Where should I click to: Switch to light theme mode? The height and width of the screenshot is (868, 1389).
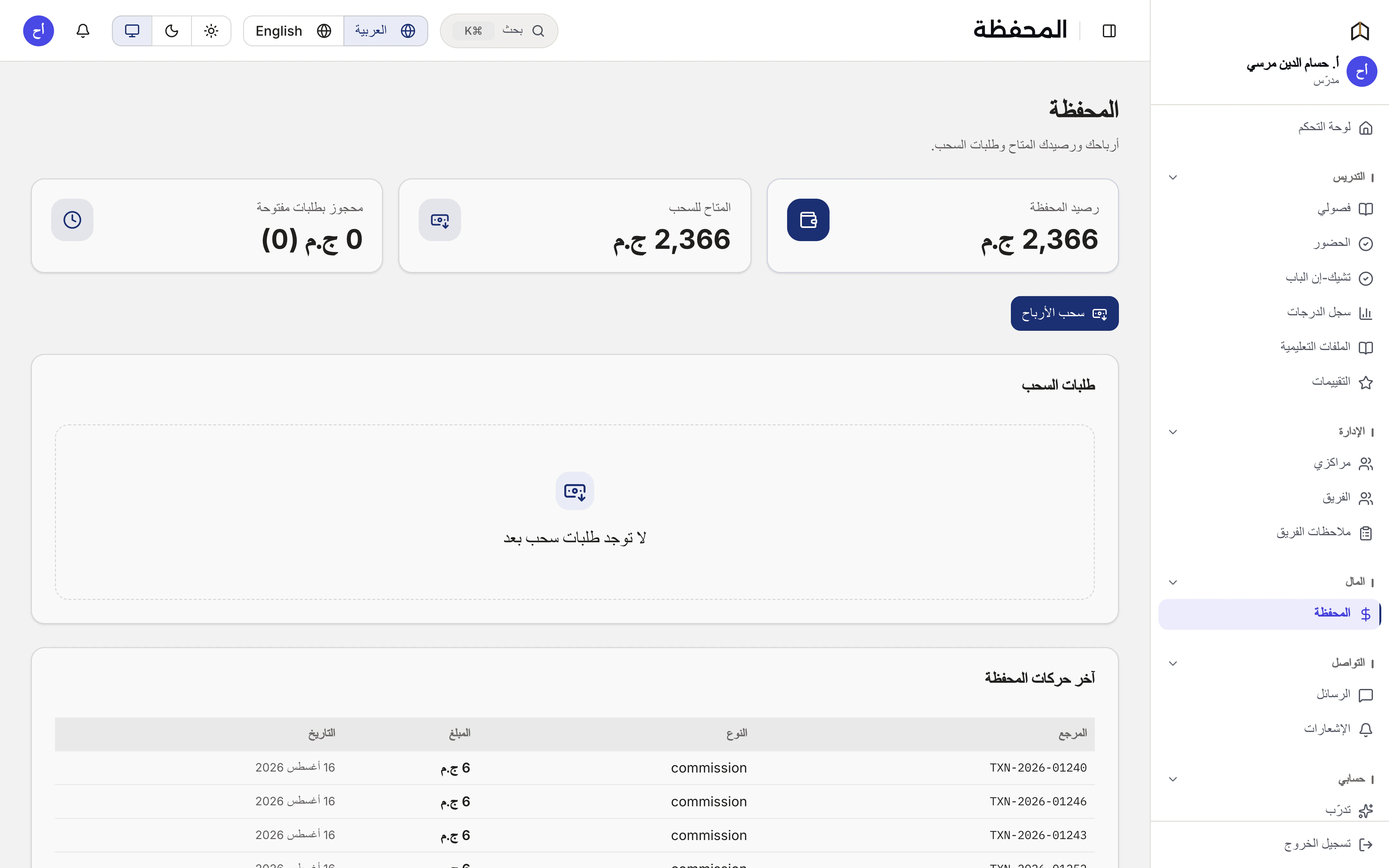(x=211, y=31)
